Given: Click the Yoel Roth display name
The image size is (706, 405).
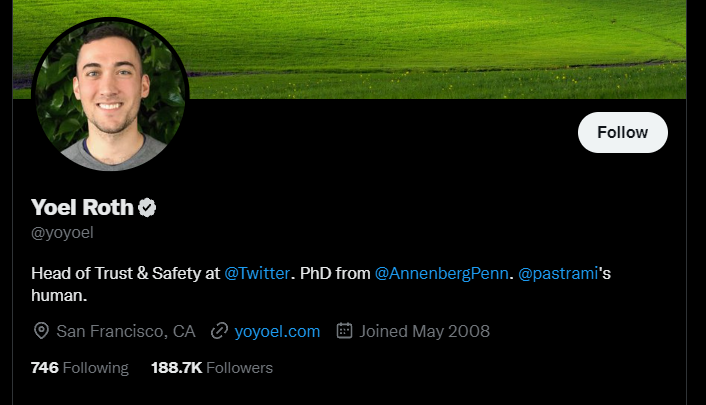Looking at the screenshot, I should click(82, 208).
